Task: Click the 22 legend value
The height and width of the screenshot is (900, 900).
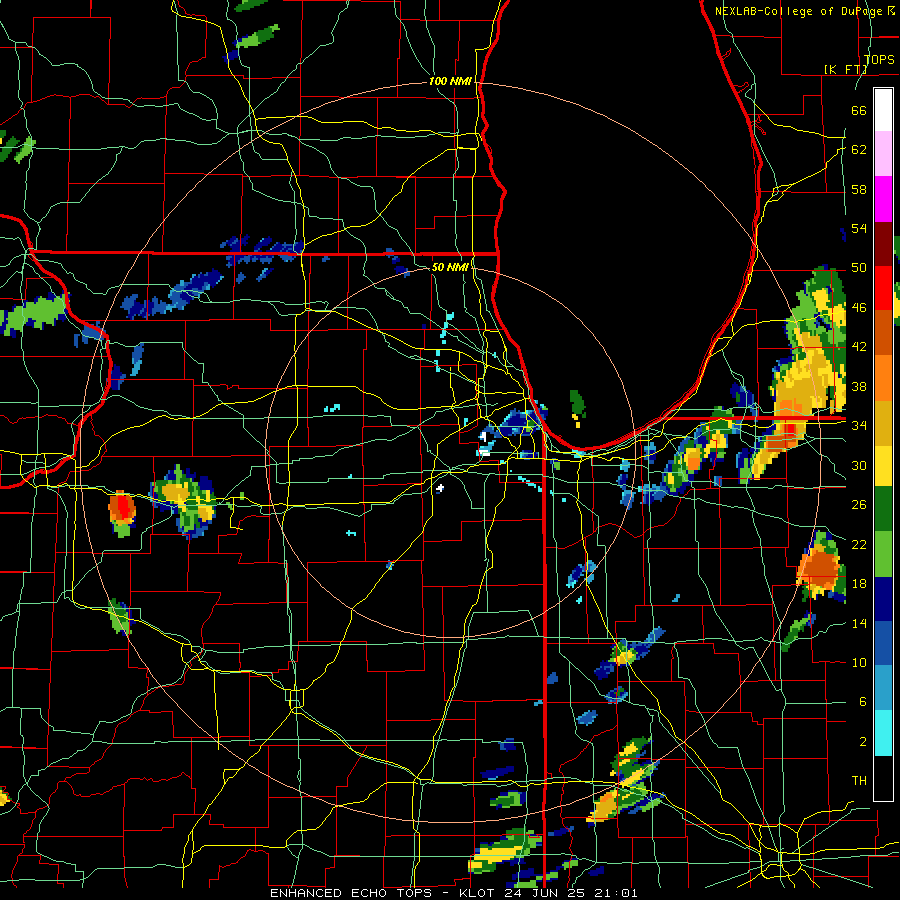Action: 859,544
